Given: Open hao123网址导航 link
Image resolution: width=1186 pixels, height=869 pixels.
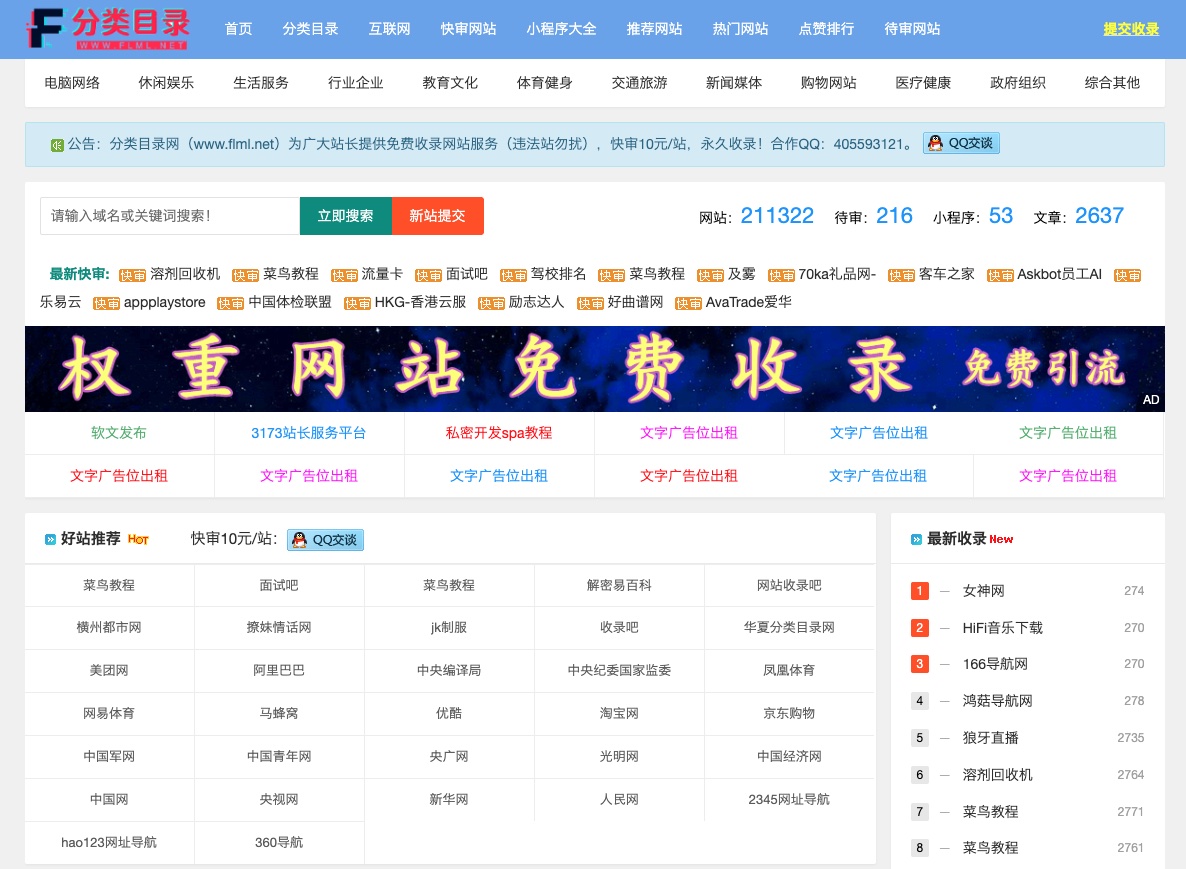Looking at the screenshot, I should coord(109,843).
